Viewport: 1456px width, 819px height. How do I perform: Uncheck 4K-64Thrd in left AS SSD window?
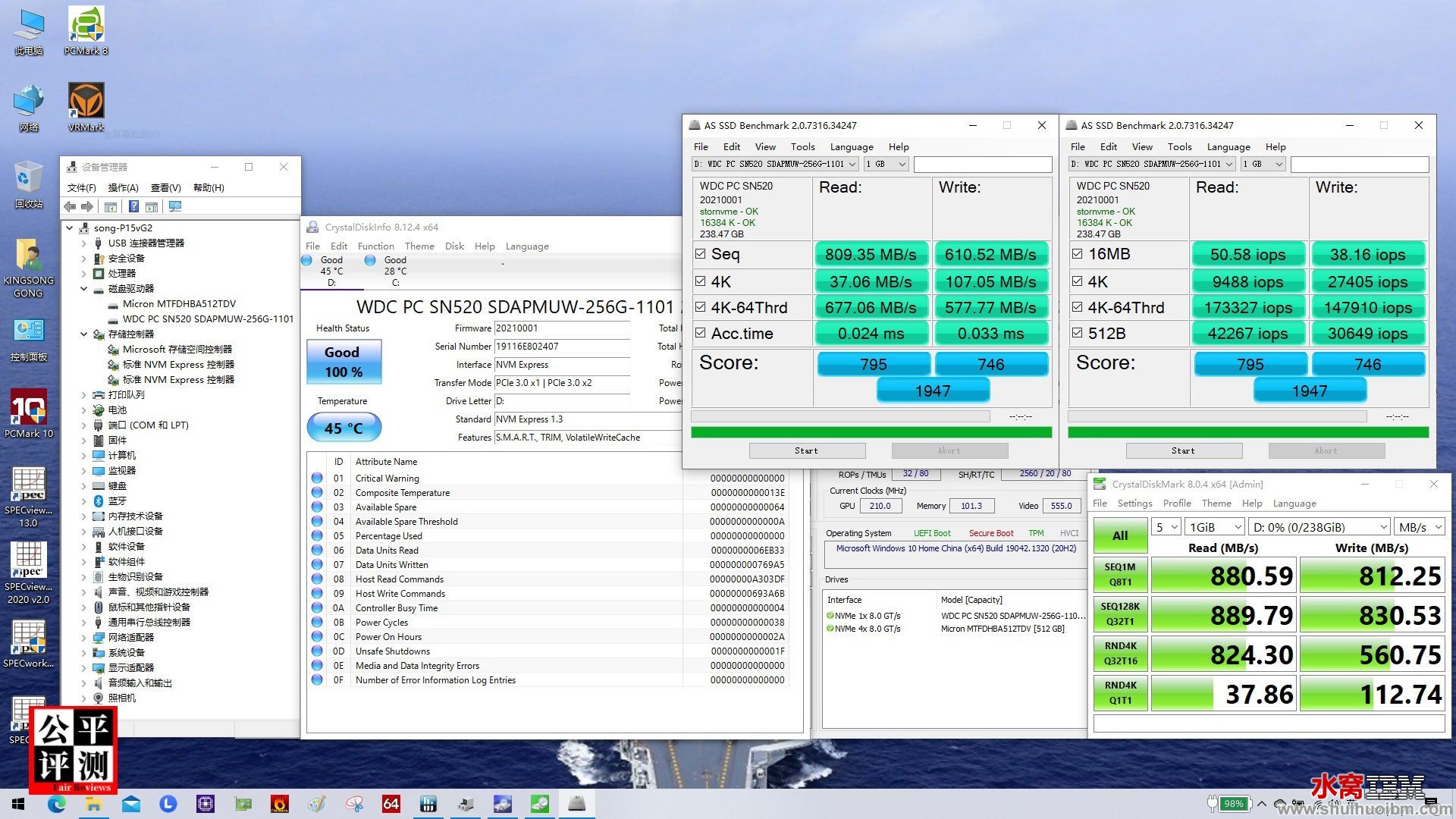[x=700, y=307]
